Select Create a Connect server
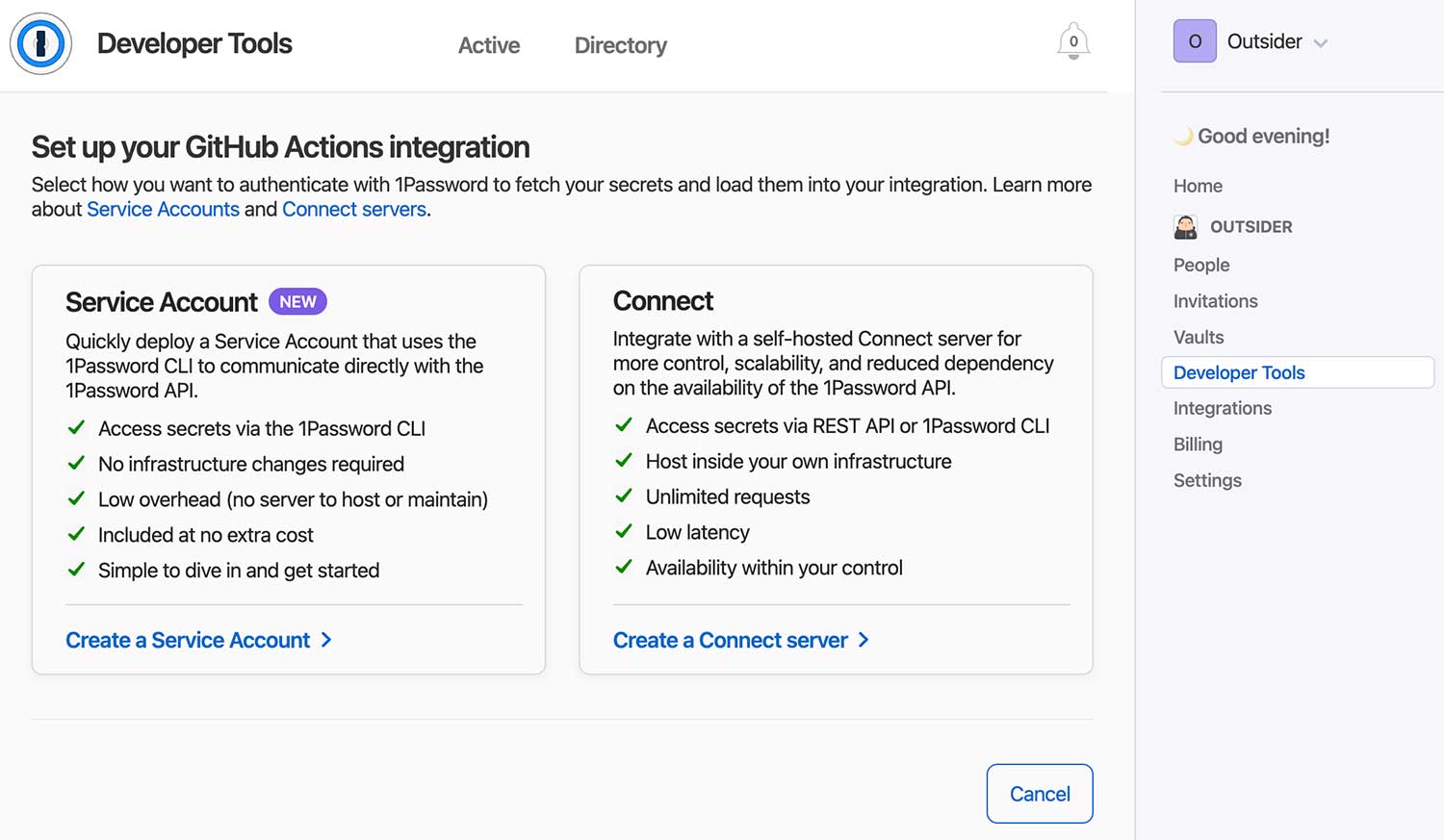Screen dimensions: 1444x840 (x=731, y=640)
